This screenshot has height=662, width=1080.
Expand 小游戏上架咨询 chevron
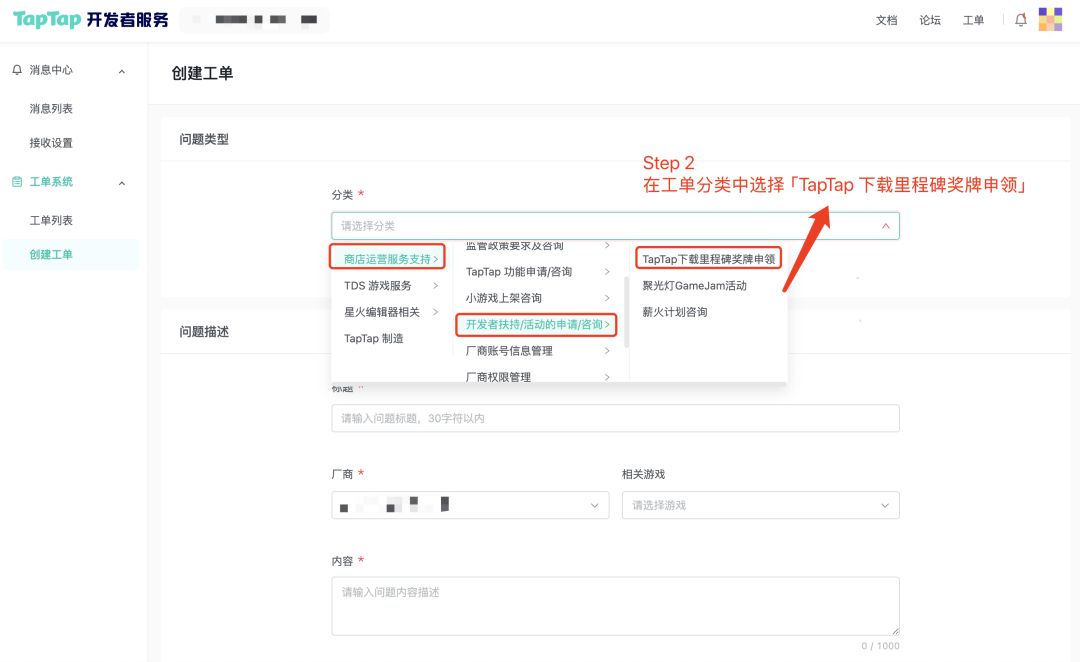click(607, 298)
